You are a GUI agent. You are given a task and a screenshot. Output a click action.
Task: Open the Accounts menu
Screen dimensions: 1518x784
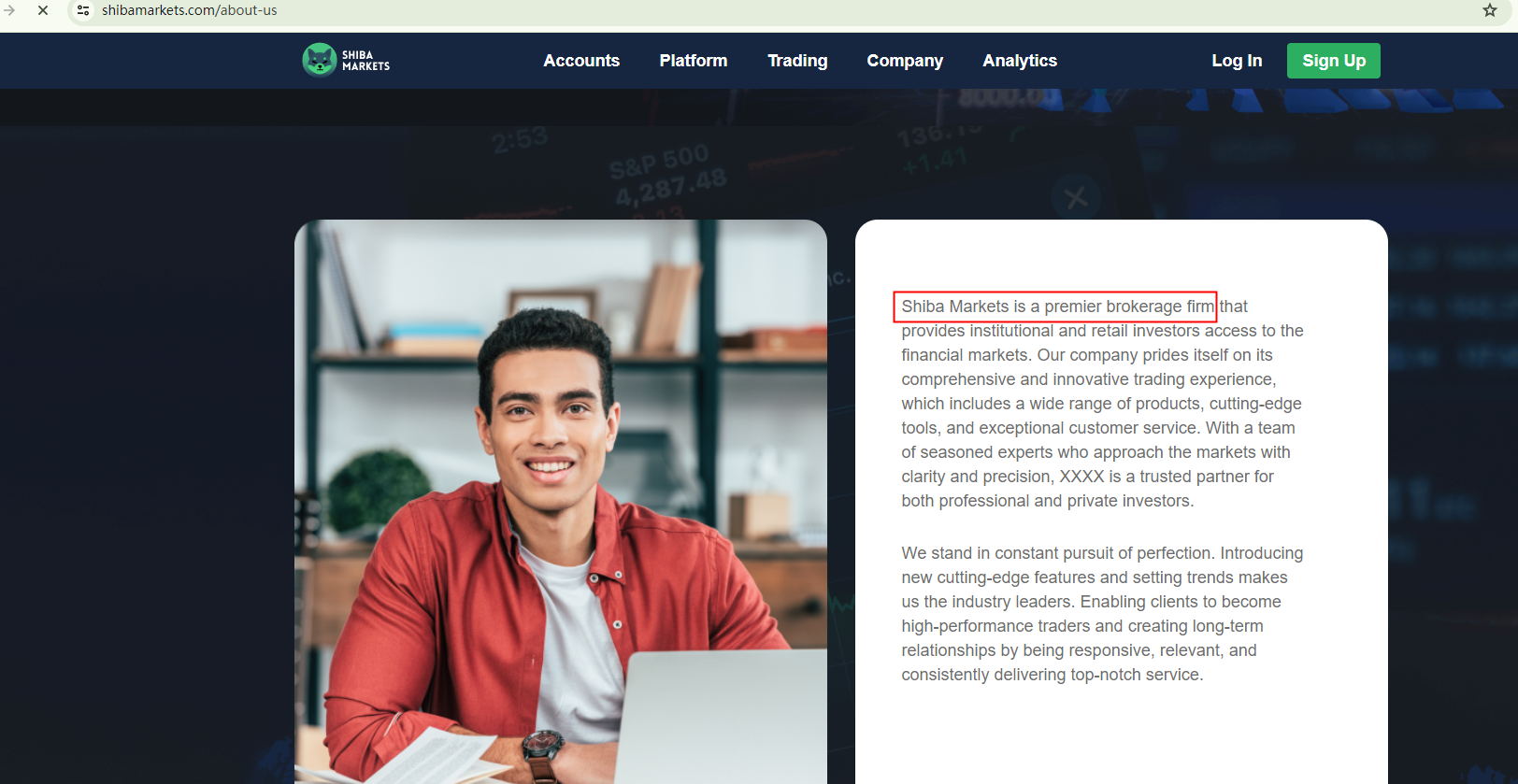[581, 61]
